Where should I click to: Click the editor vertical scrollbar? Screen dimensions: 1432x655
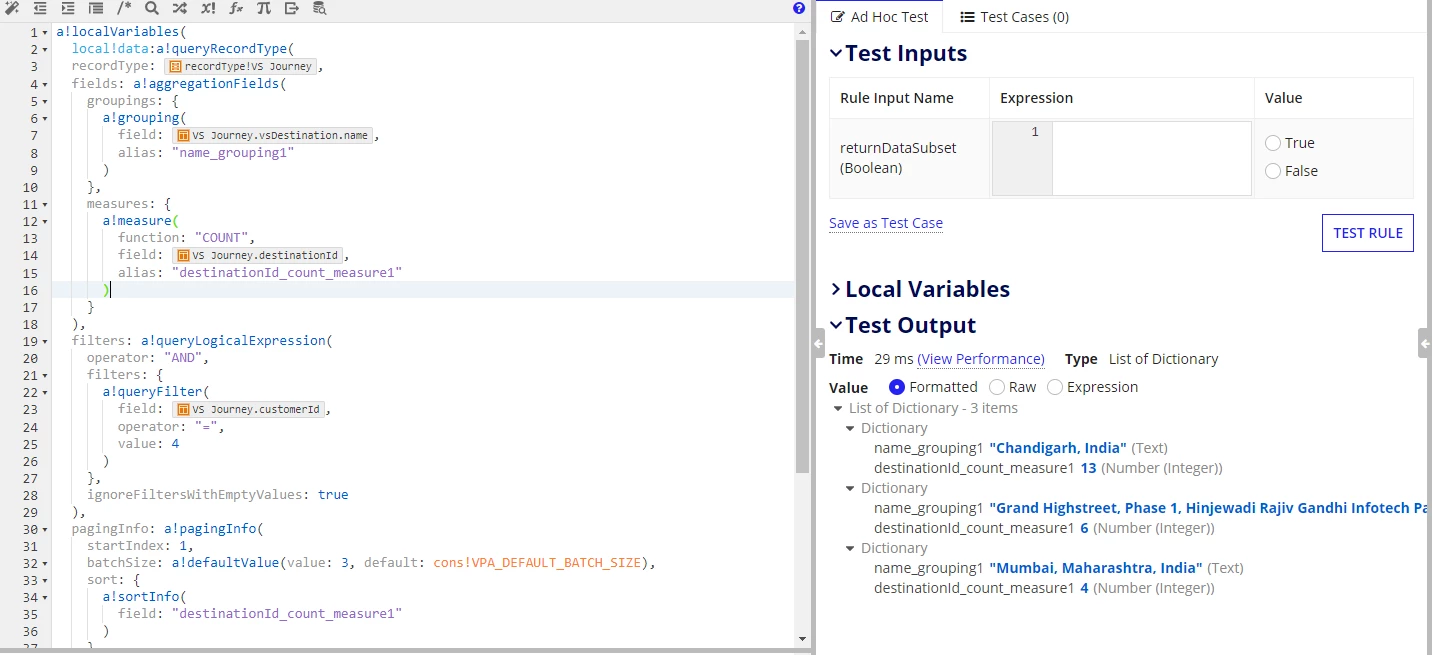tap(802, 258)
